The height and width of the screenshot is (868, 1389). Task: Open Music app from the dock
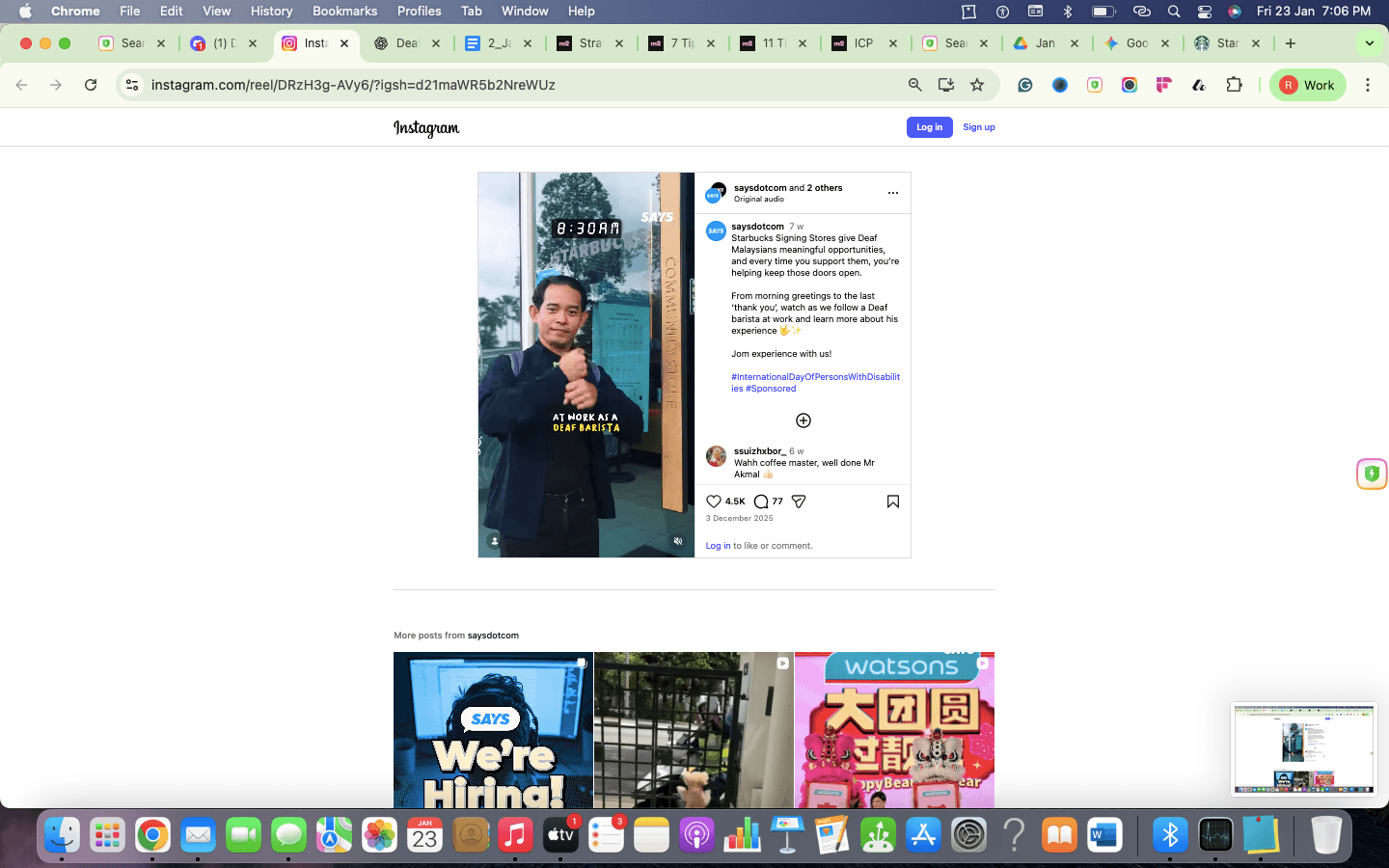515,835
